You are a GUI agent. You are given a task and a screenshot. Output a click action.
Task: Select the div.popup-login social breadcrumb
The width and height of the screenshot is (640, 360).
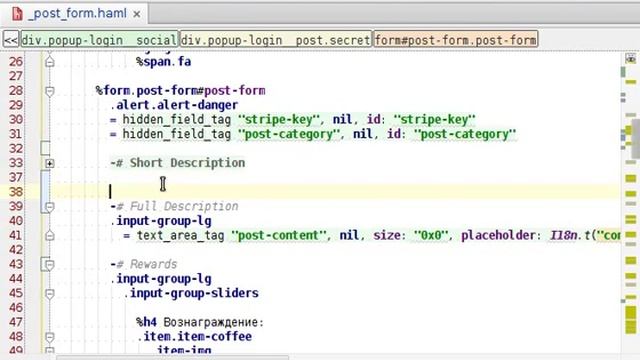click(x=99, y=40)
